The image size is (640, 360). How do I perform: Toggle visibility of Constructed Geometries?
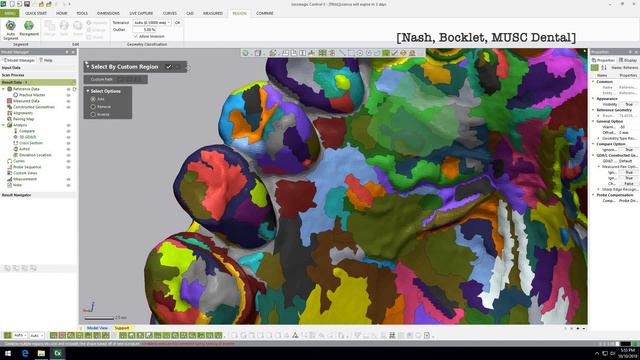point(69,107)
